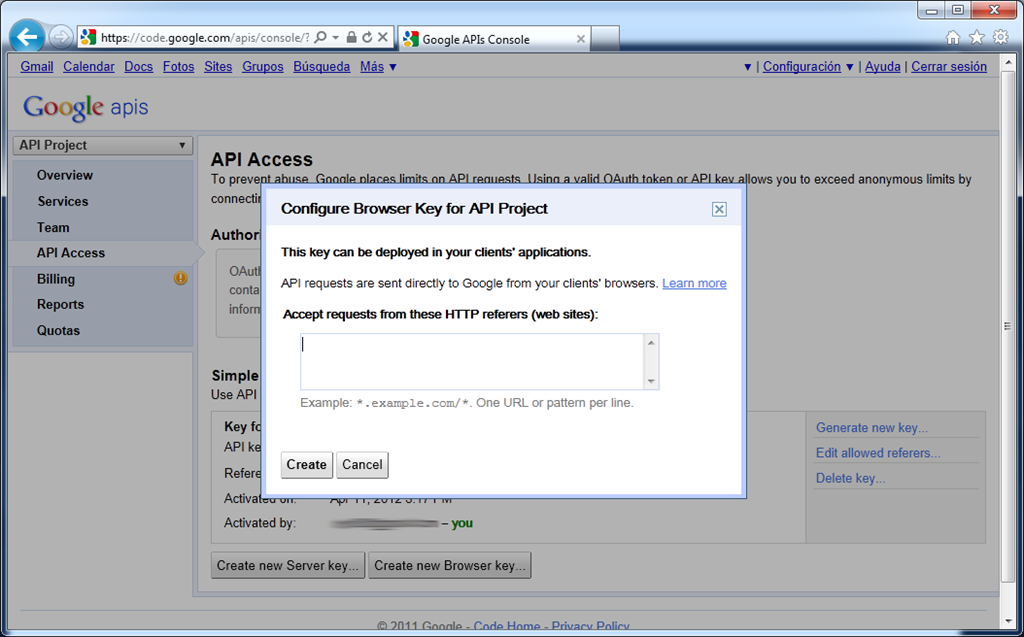Open Favorites star icon
The image size is (1024, 637).
pyautogui.click(x=976, y=37)
